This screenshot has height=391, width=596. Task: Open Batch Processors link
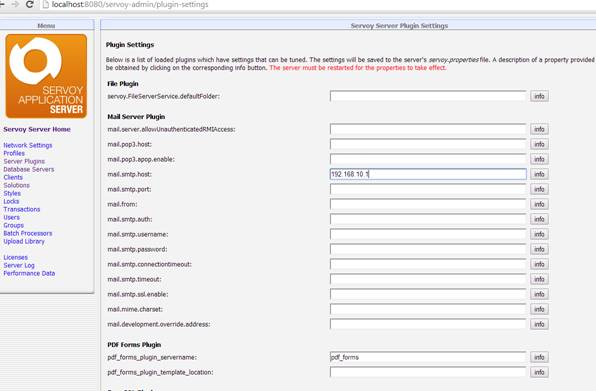click(28, 233)
